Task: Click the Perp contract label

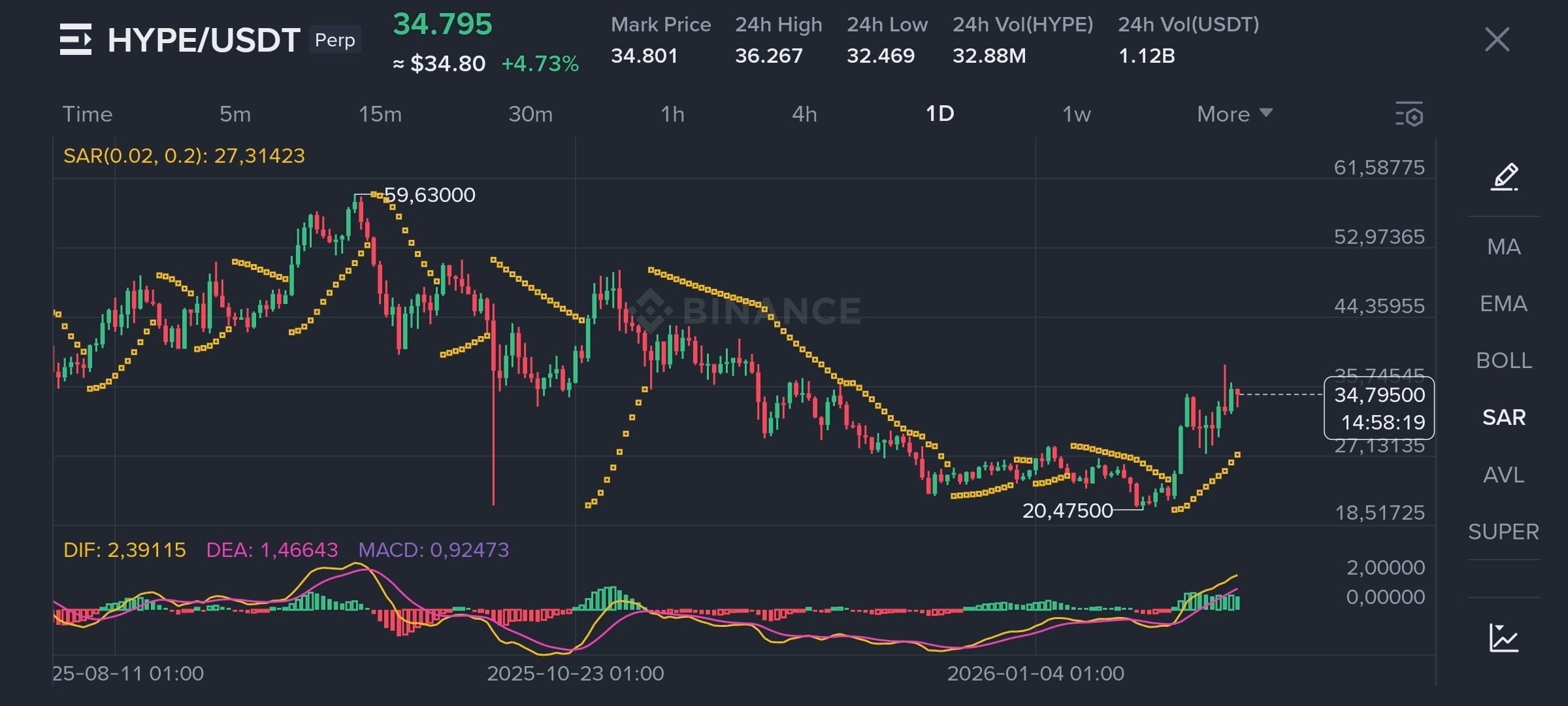Action: tap(335, 40)
